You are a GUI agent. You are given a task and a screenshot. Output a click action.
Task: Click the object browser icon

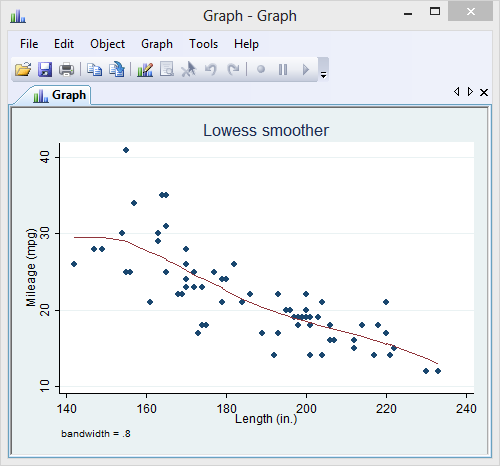pyautogui.click(x=167, y=69)
